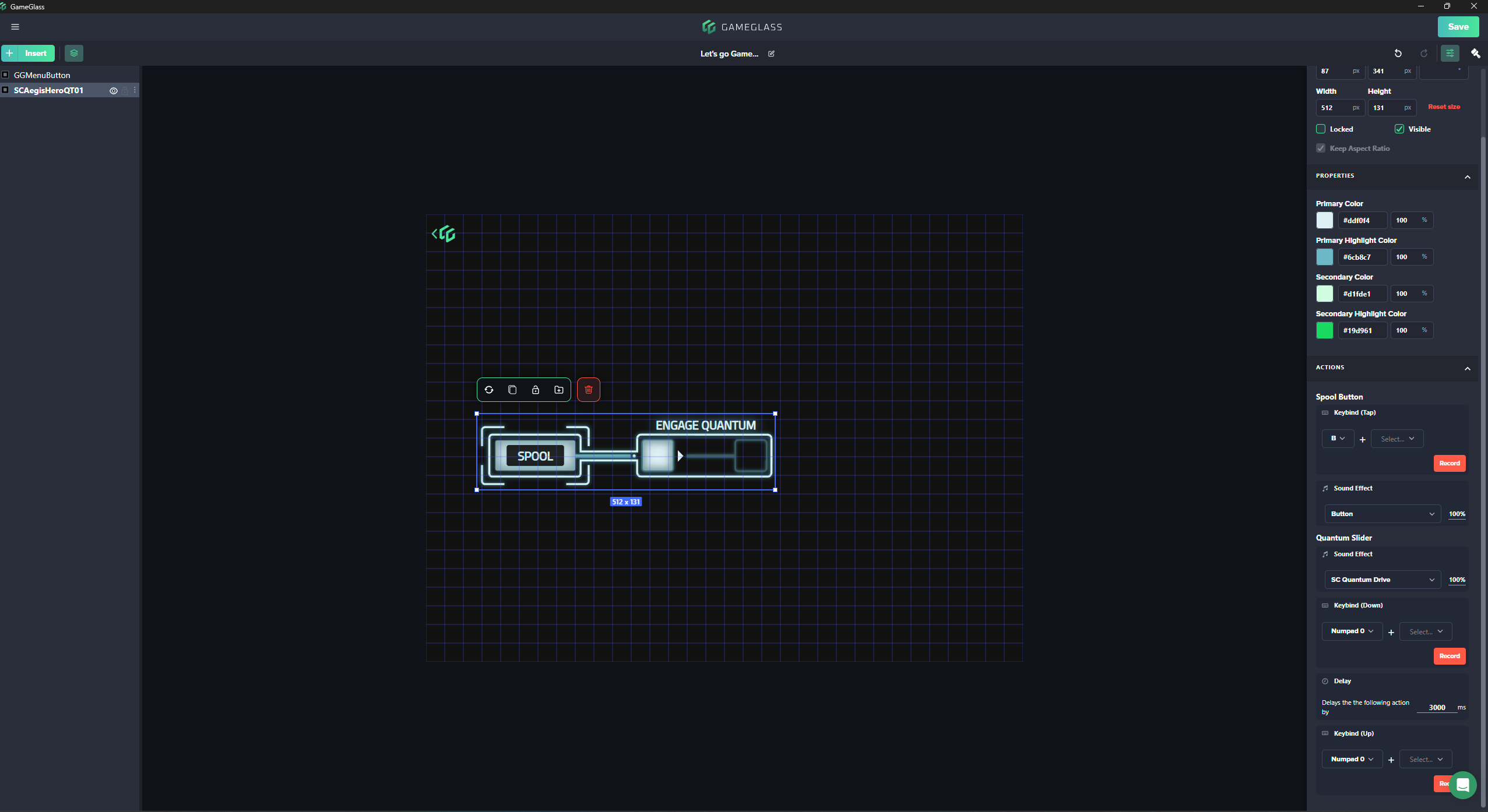Click Quantum Slider sound volume 100%
The width and height of the screenshot is (1488, 812).
coord(1457,580)
